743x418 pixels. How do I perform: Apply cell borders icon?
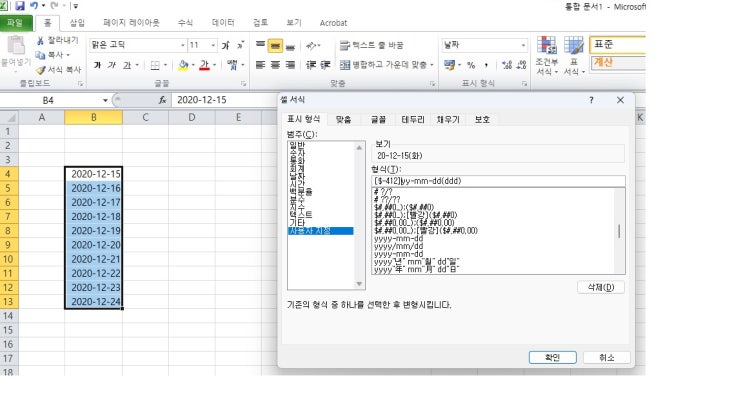click(x=155, y=65)
